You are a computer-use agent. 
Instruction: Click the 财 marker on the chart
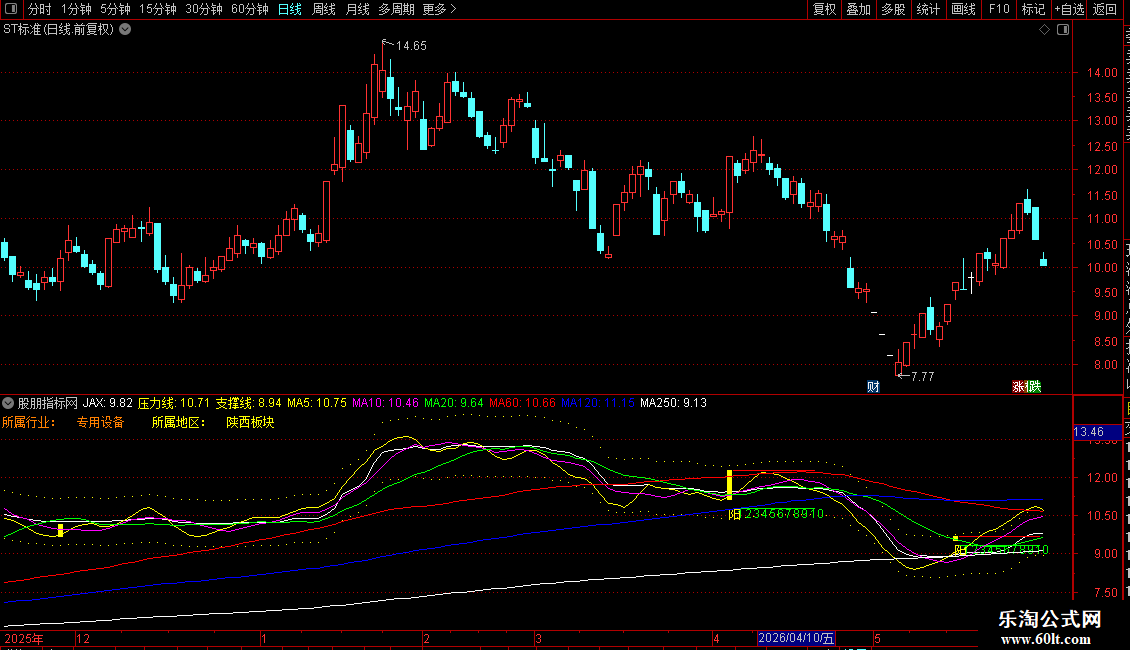[873, 387]
